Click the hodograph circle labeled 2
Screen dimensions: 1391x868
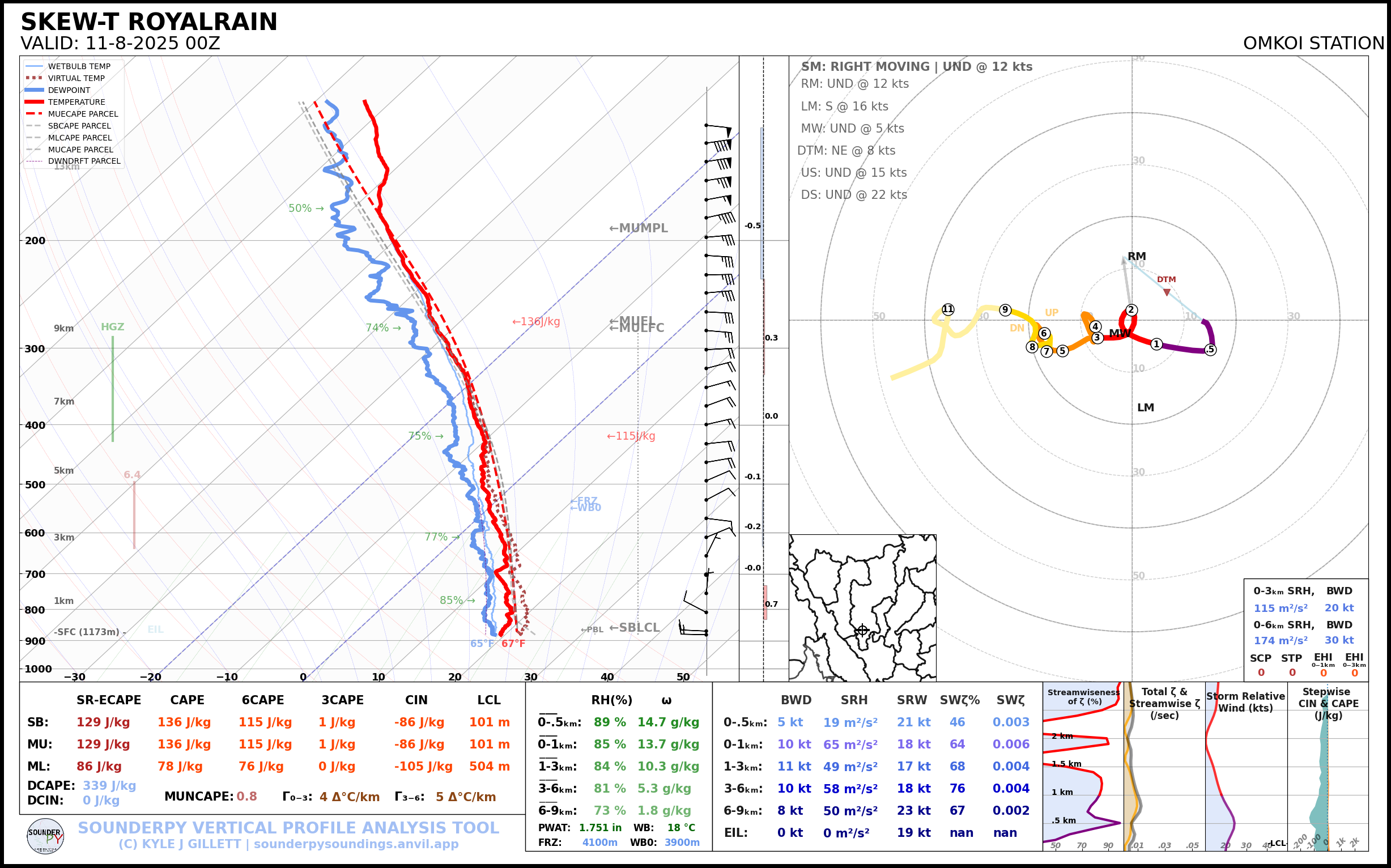1131,310
